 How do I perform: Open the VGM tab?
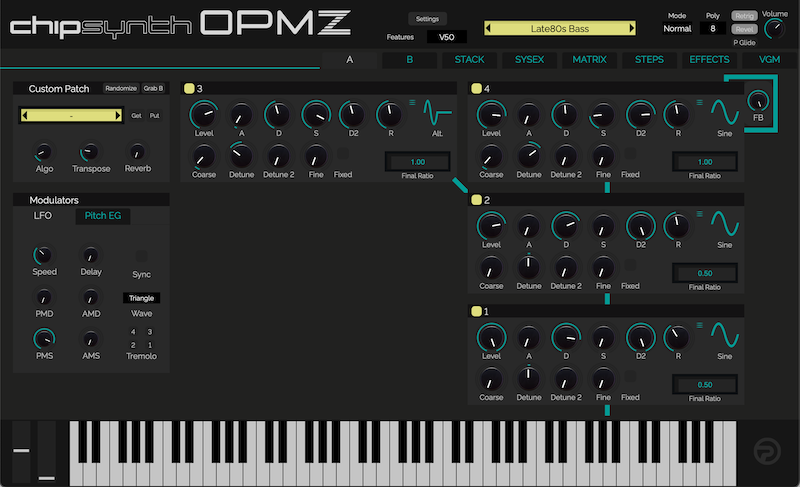click(769, 60)
